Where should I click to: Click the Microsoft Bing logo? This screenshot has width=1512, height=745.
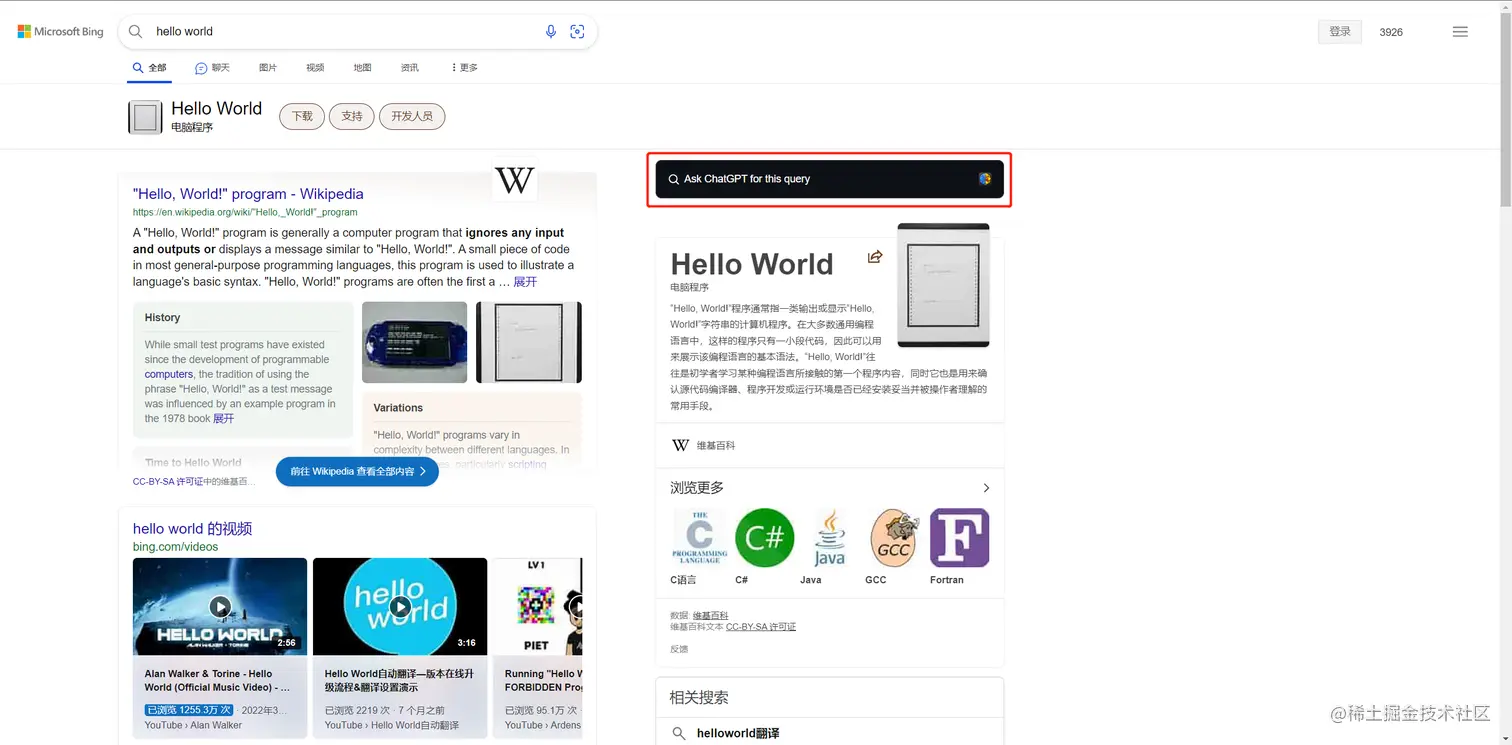[x=61, y=32]
